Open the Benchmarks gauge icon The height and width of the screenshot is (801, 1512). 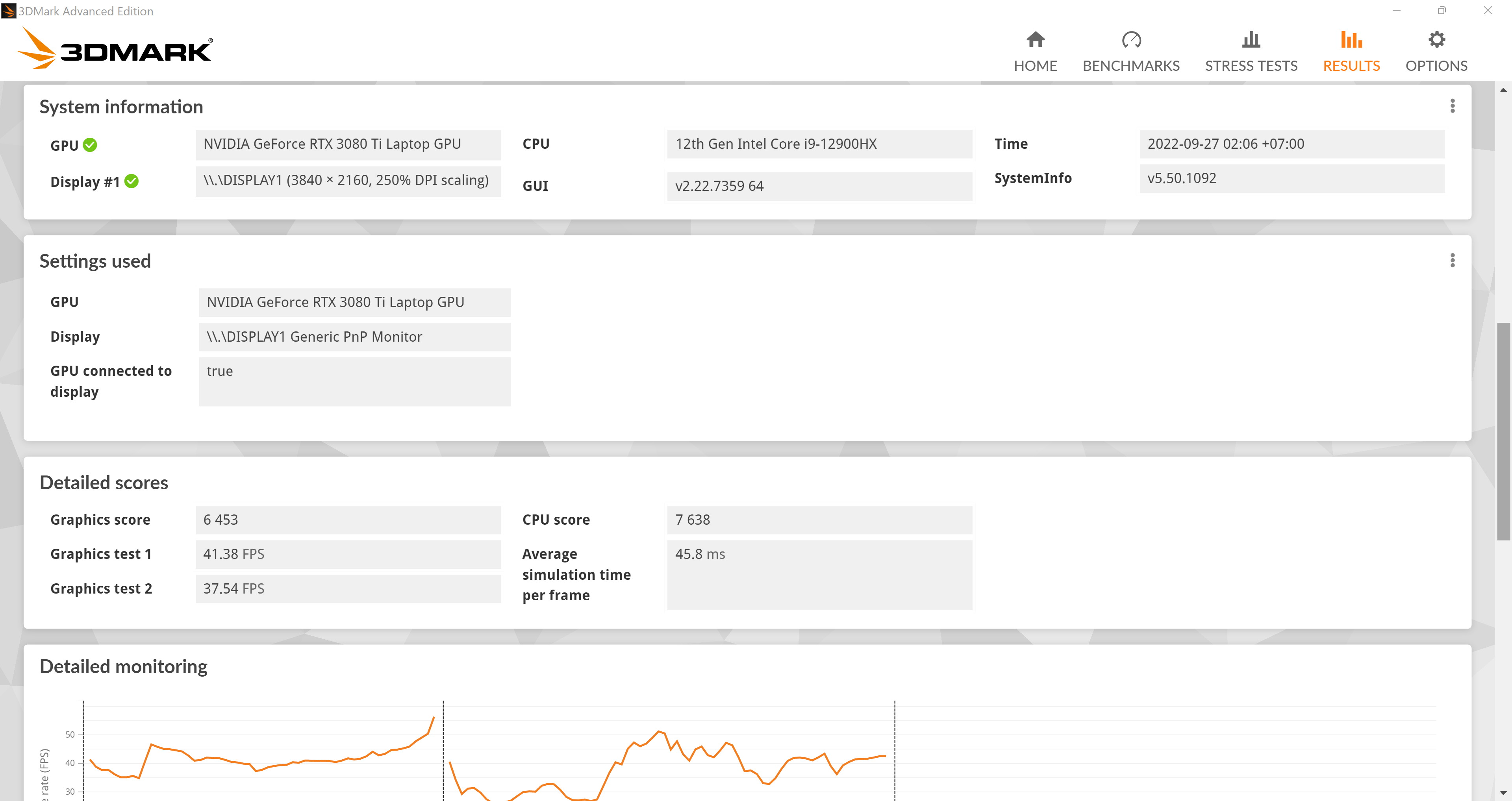(x=1131, y=39)
